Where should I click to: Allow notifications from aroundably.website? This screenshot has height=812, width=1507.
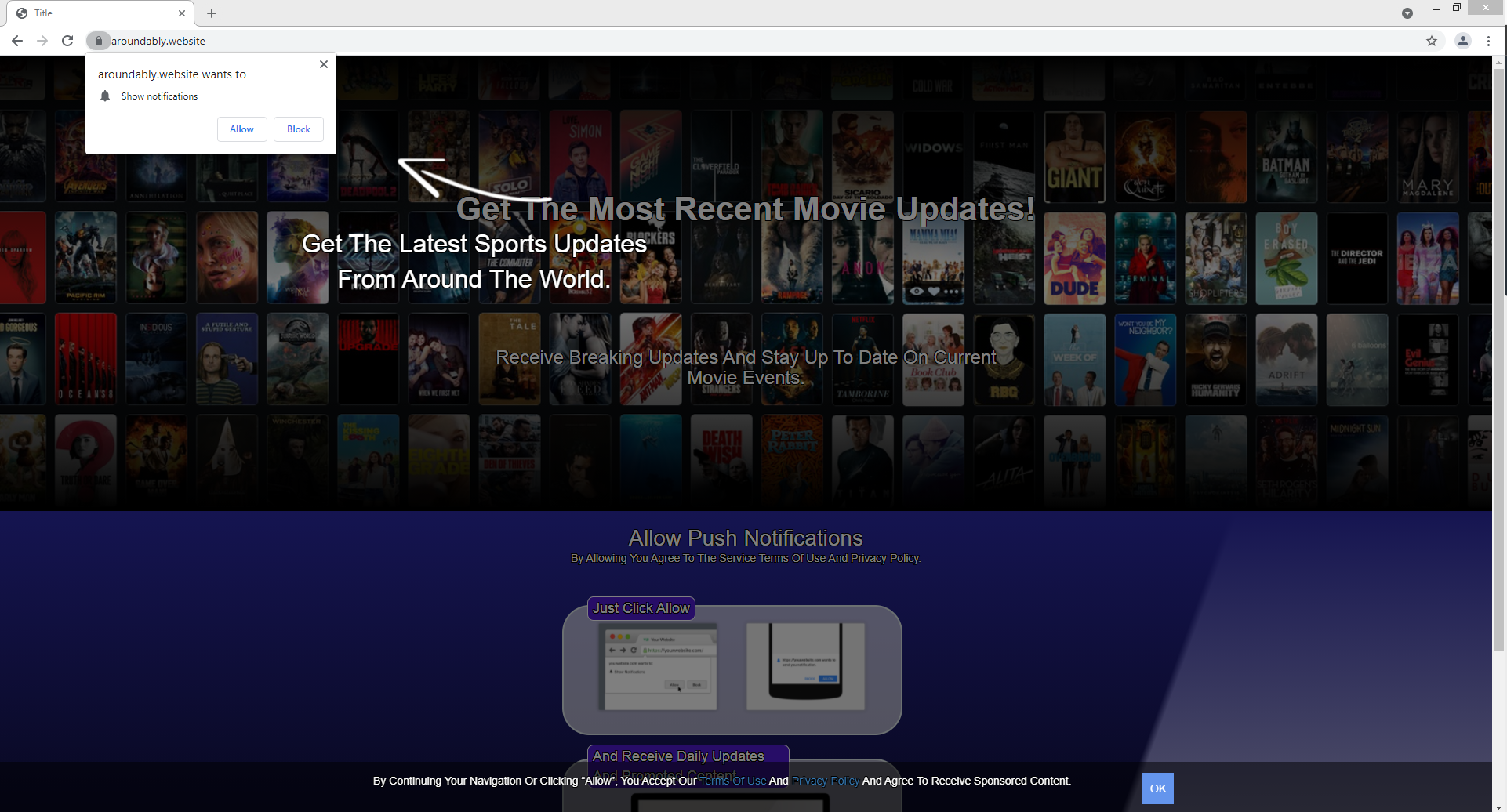pos(241,129)
